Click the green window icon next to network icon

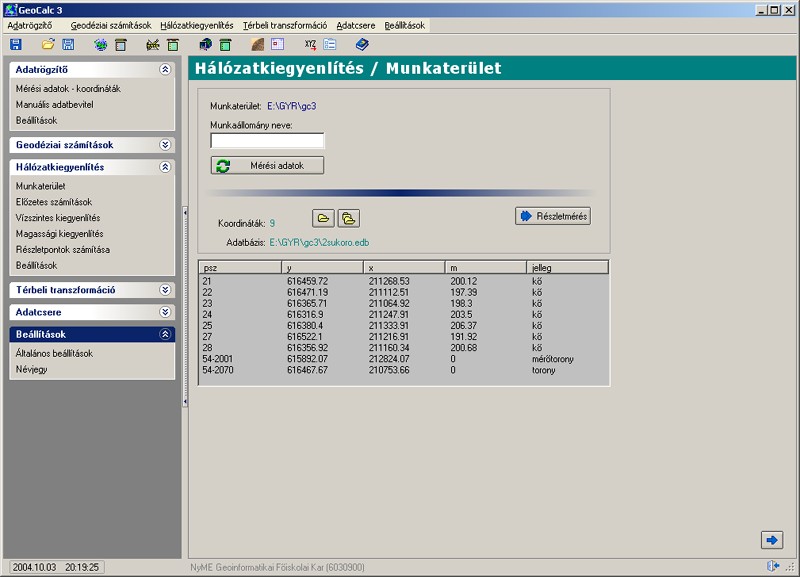(173, 45)
